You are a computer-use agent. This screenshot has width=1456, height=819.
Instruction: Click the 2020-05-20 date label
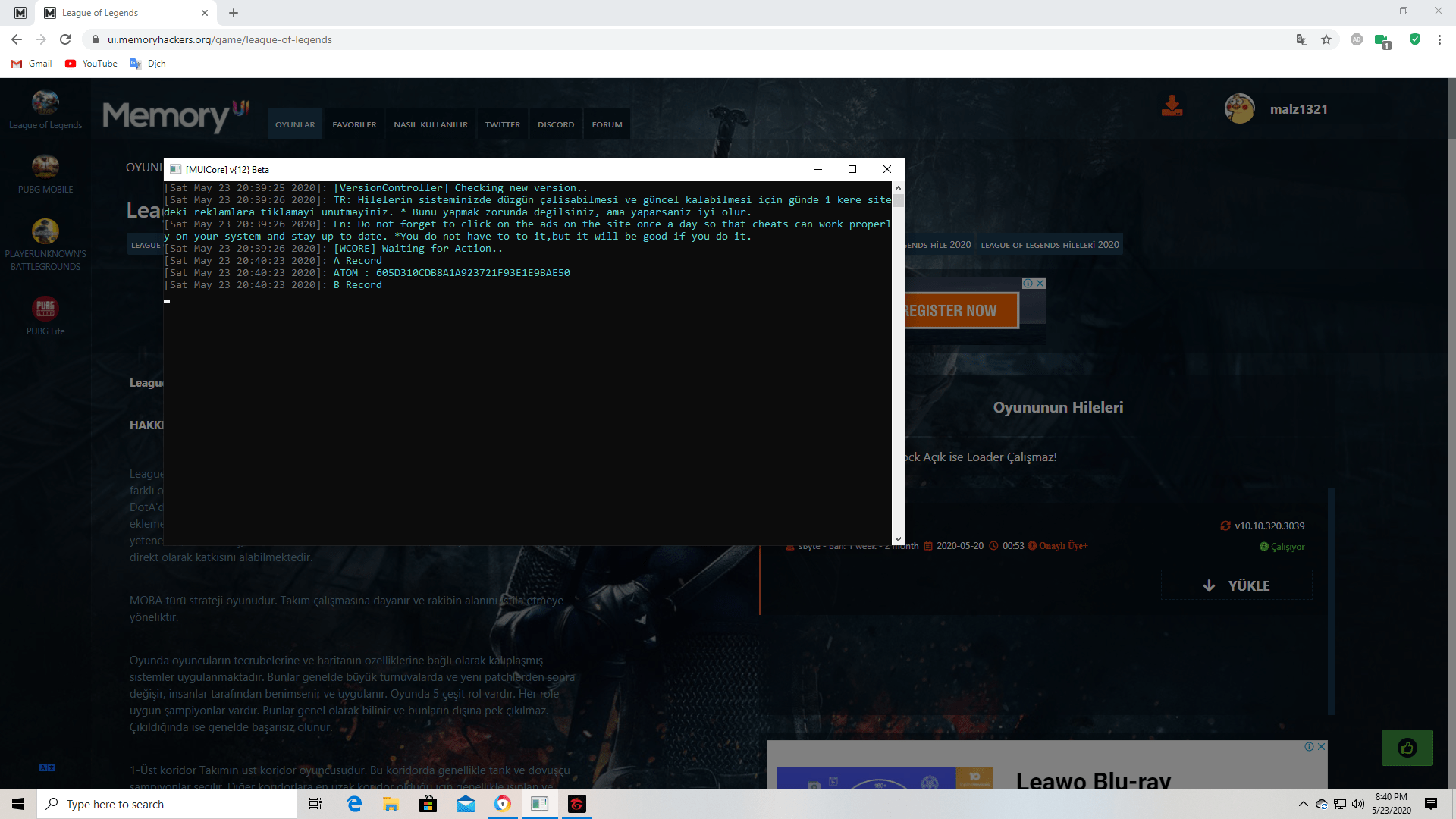pos(960,546)
